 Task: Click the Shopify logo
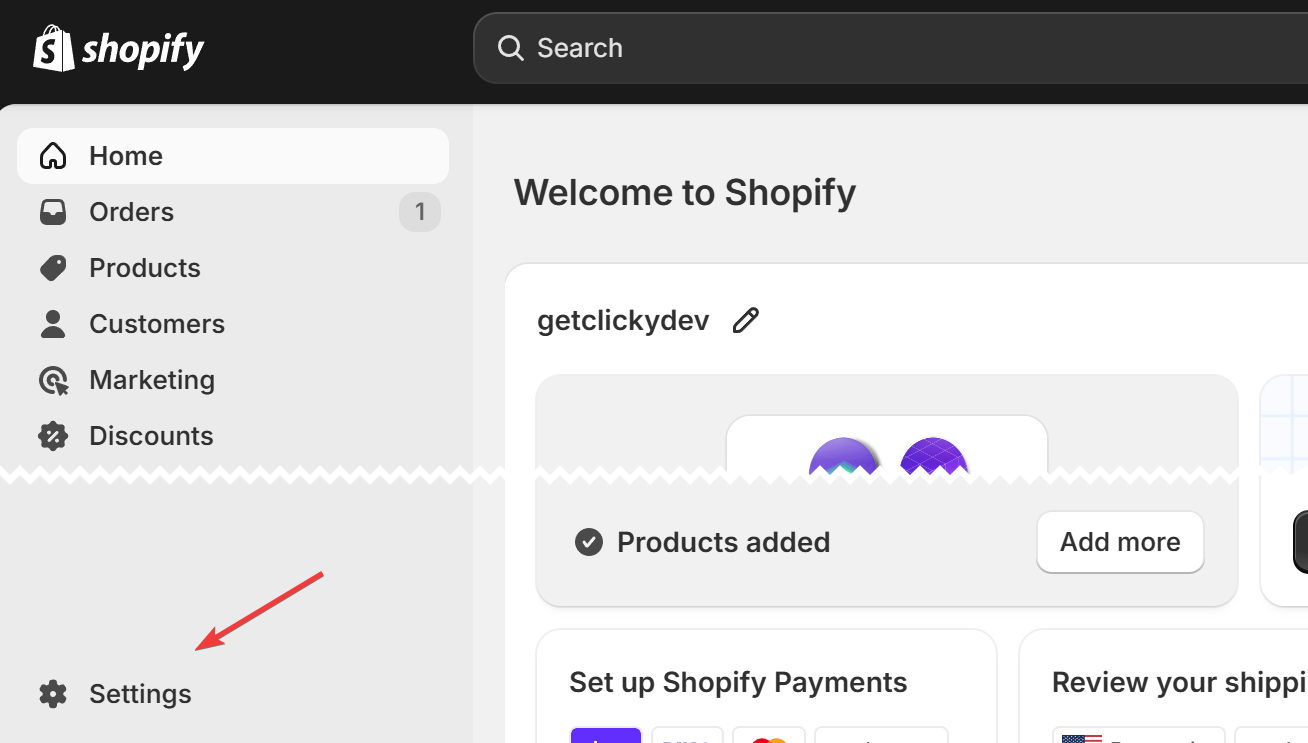coord(118,48)
